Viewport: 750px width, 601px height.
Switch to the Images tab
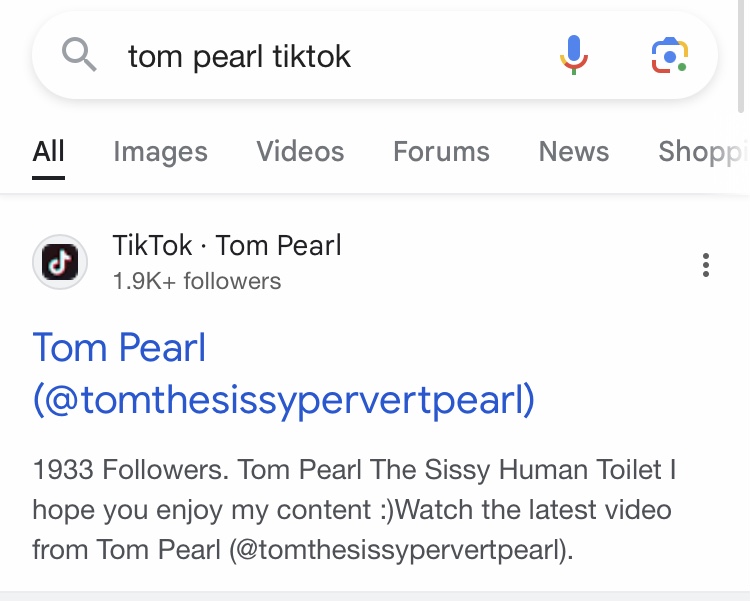tap(160, 152)
